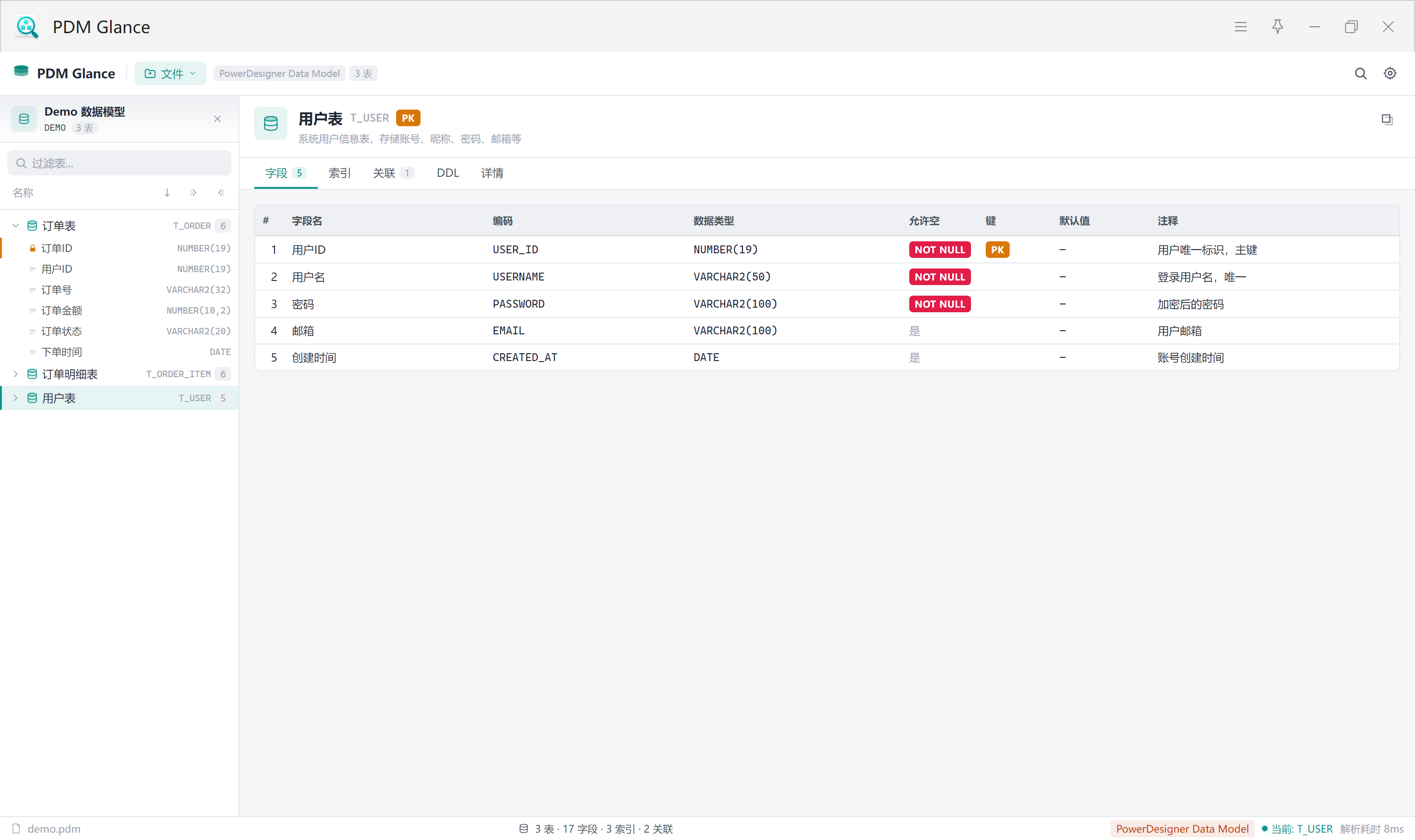Switch to the 索引 tab
The image size is (1415, 840).
[339, 173]
